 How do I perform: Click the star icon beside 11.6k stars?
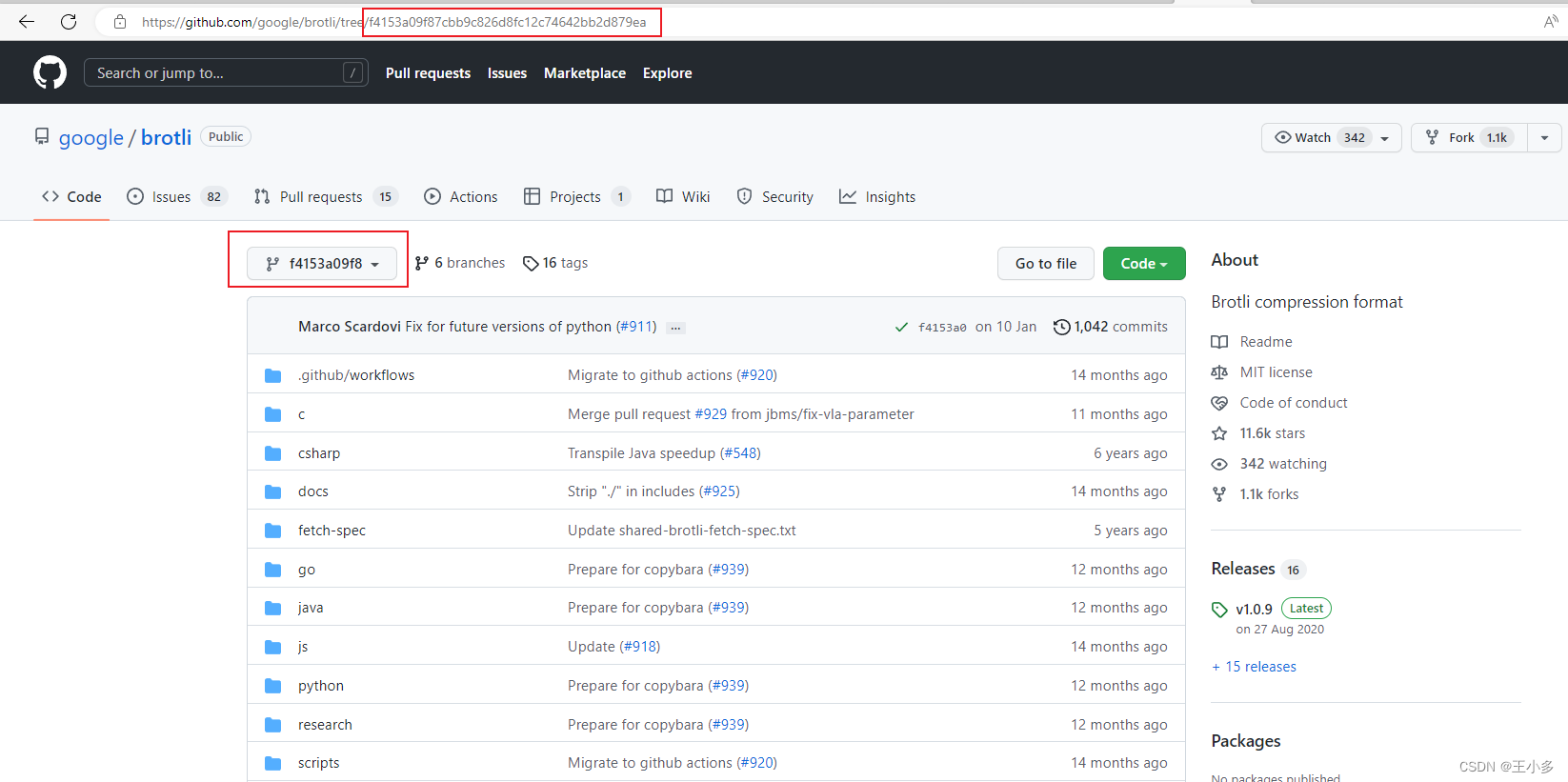[x=1219, y=433]
